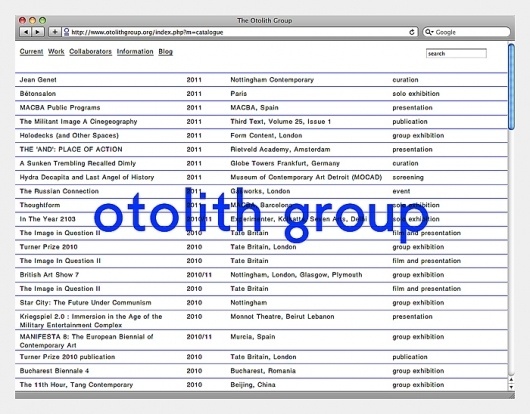Select Bucharest Biennale 4 entry
Viewport: 530px width, 414px height.
54,371
